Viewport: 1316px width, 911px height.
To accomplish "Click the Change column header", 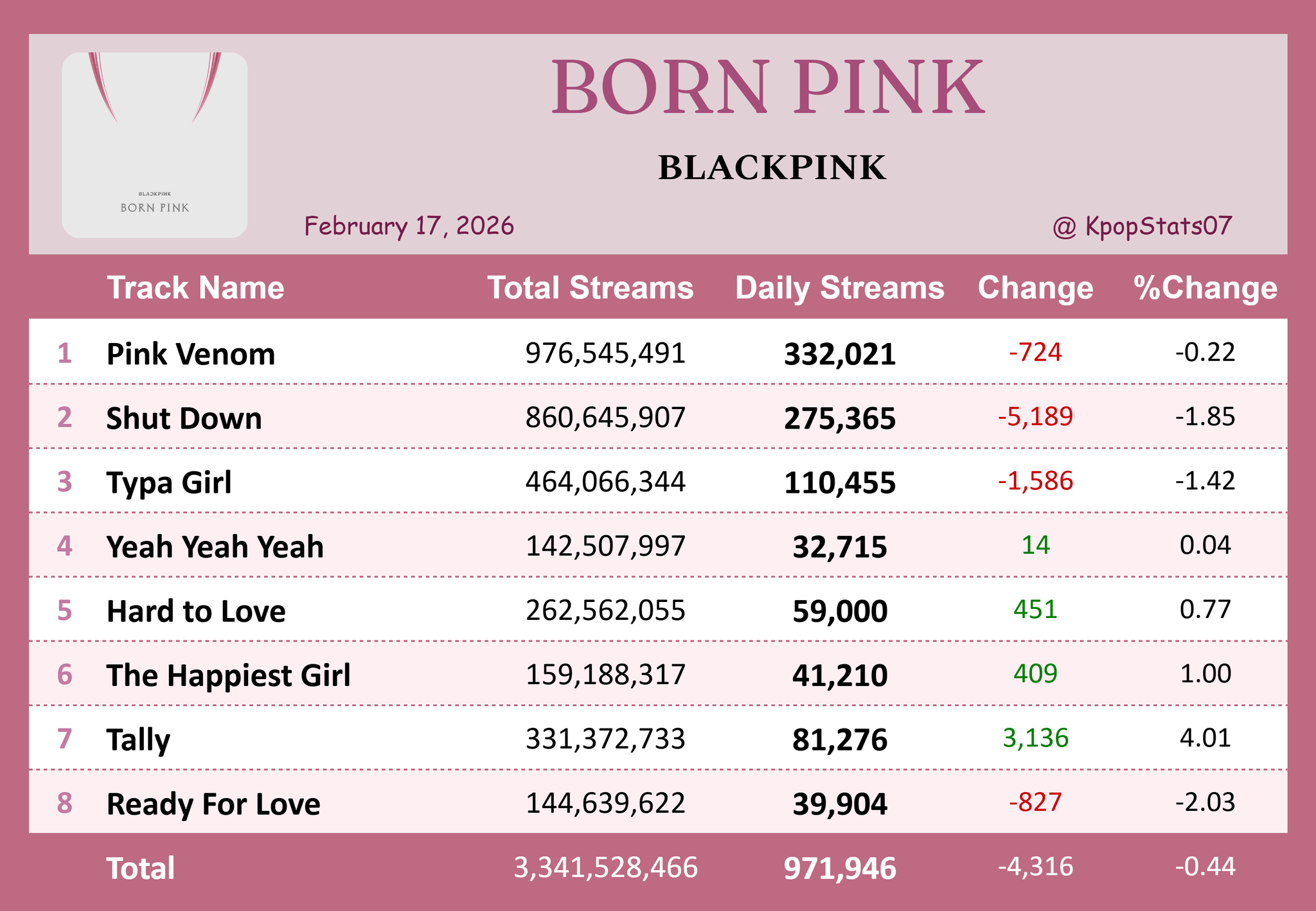I will click(x=1035, y=287).
